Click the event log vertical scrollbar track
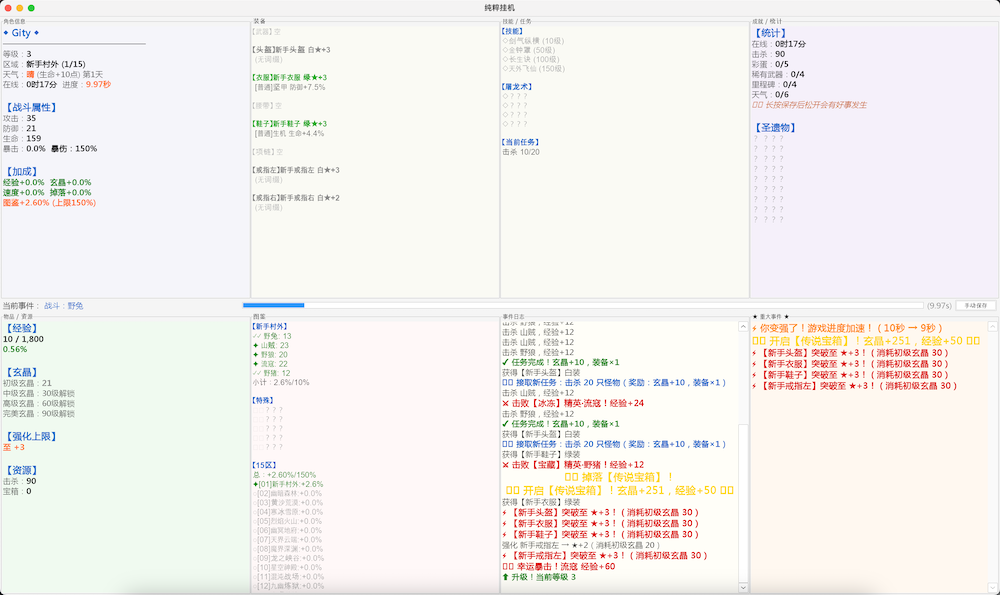1000x595 pixels. click(x=743, y=457)
